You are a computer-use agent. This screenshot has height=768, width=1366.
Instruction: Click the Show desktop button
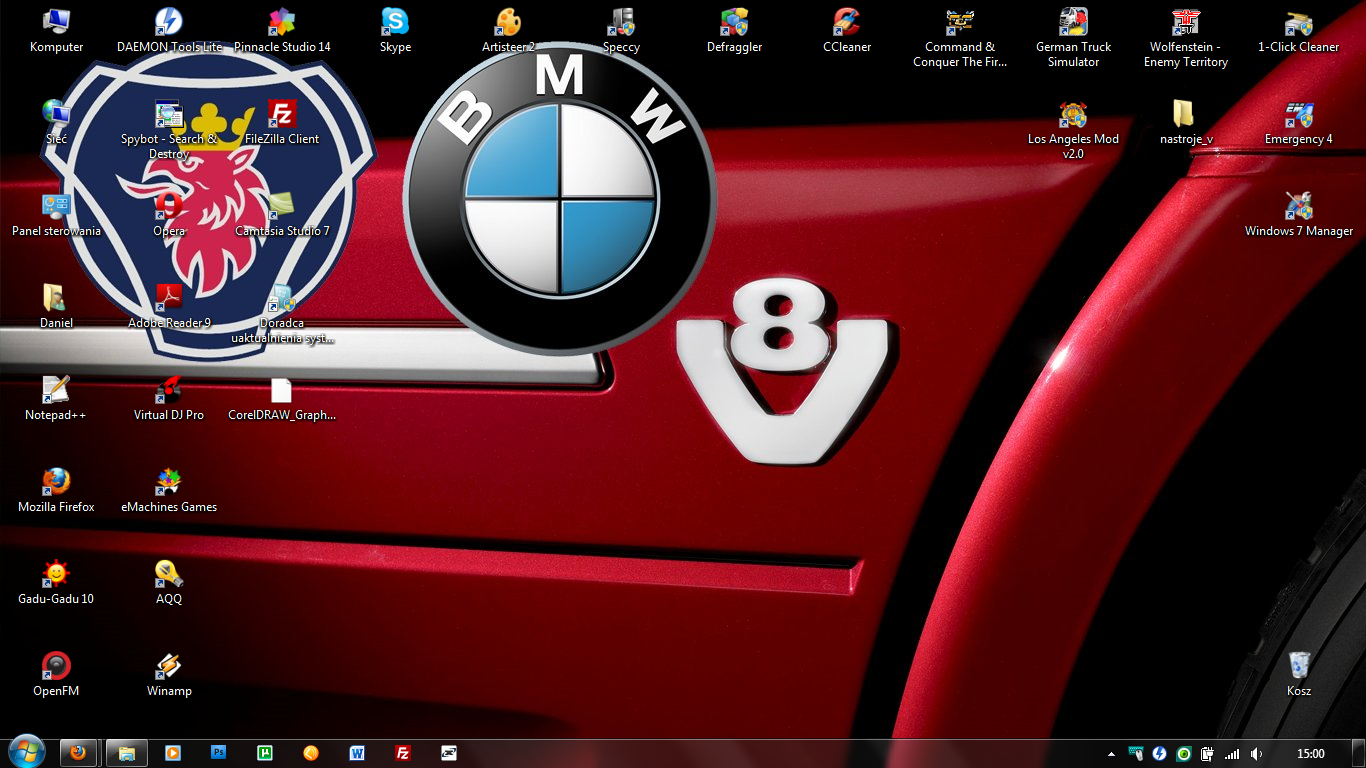1359,754
